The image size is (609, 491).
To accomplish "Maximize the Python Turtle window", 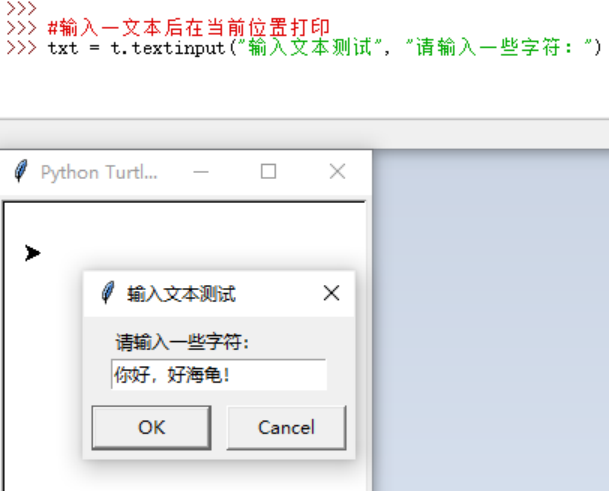I will [268, 171].
